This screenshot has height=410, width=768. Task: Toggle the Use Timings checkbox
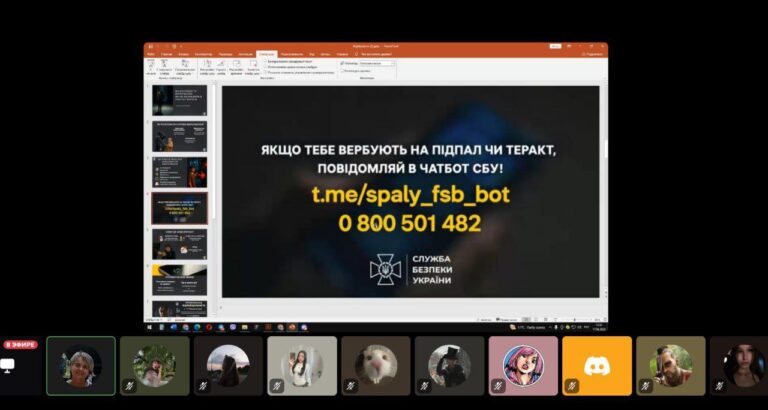(266, 66)
